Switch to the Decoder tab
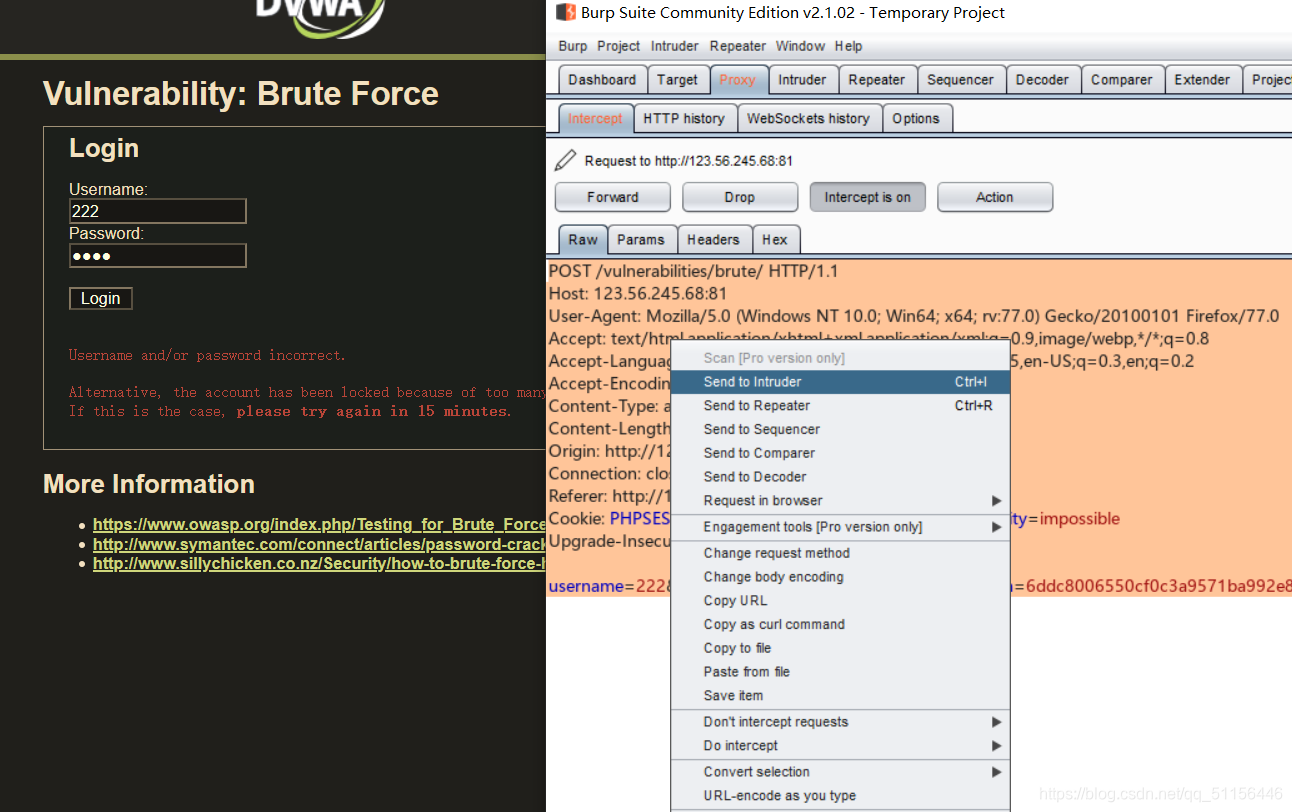The width and height of the screenshot is (1292, 812). [x=1042, y=80]
